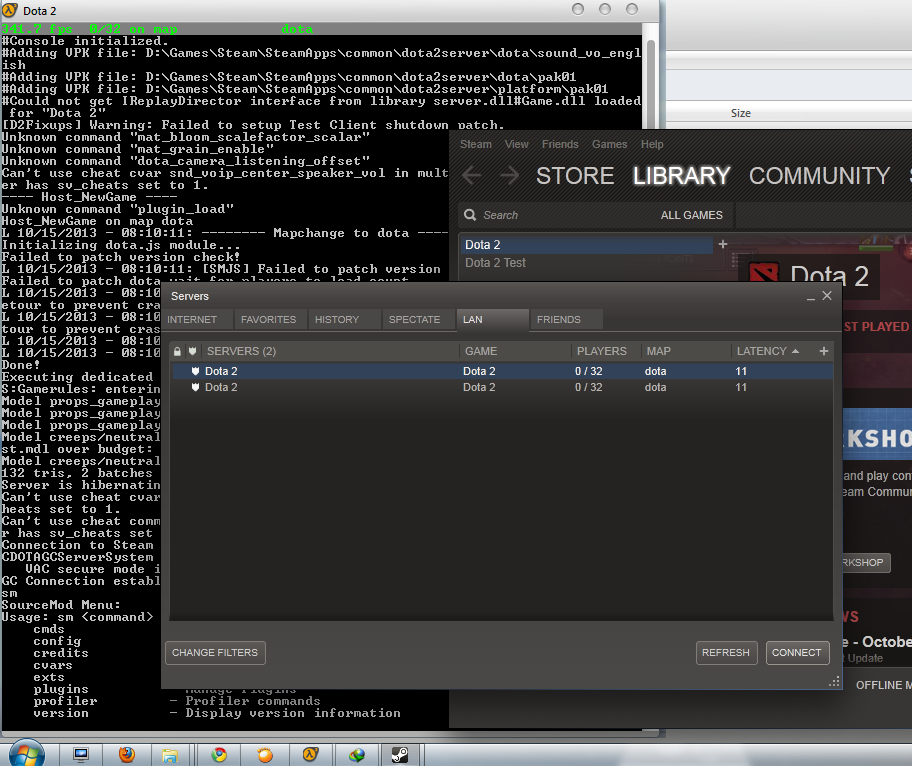Open the ALL GAMES filter dropdown

tap(694, 215)
